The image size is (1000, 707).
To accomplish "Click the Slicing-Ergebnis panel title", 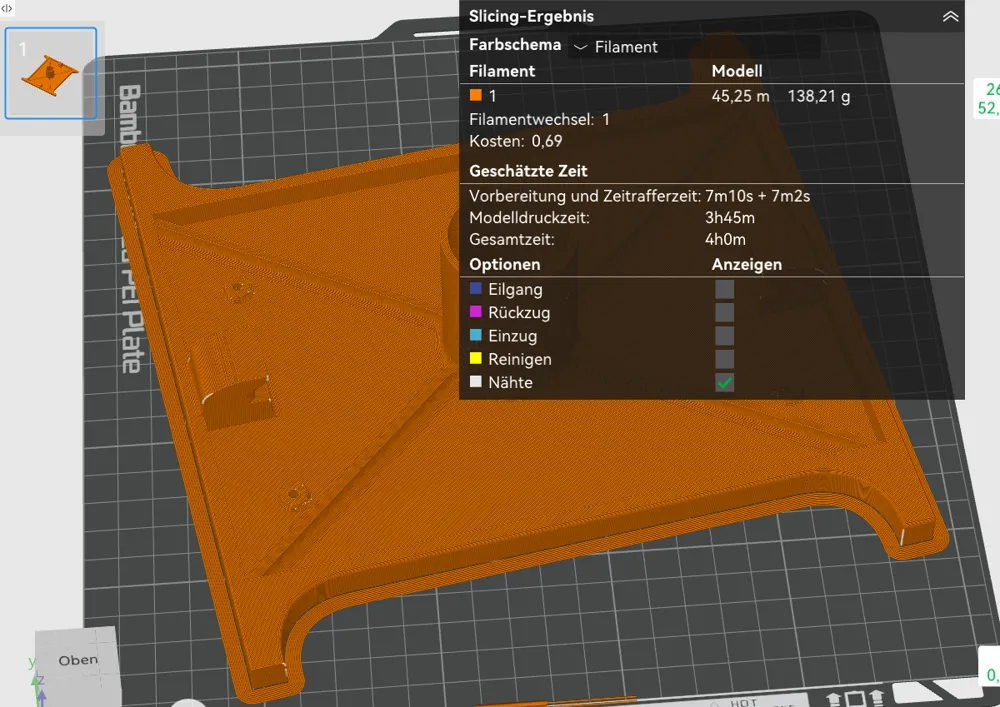I will click(531, 17).
